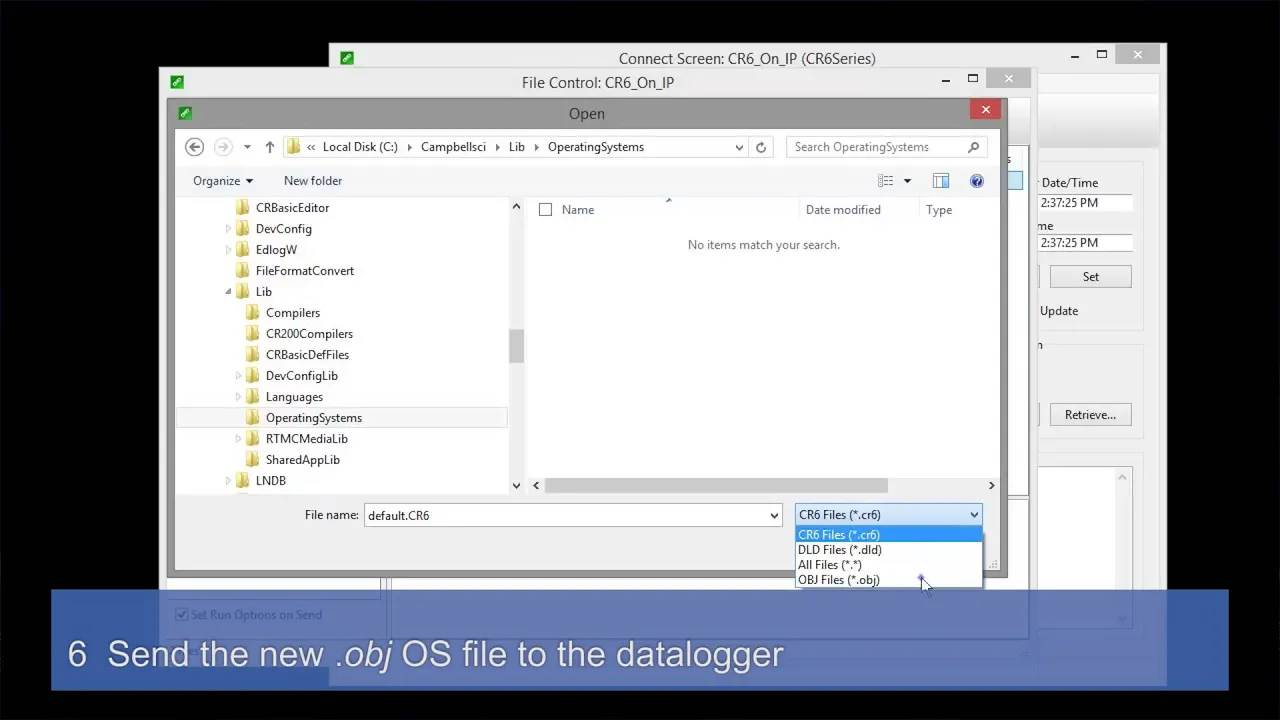Collapse the file type combo box

974,515
